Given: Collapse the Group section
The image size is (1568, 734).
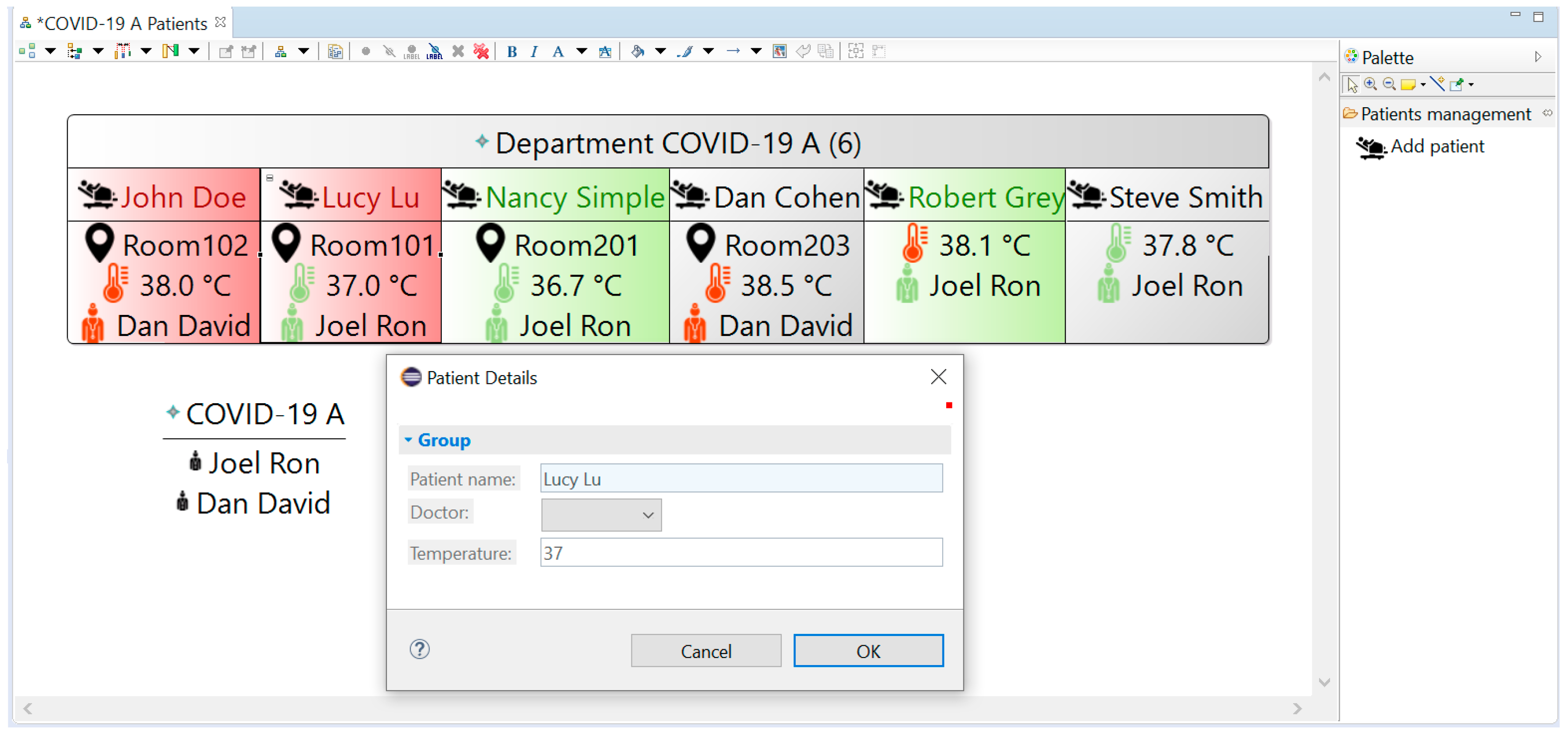Looking at the screenshot, I should (408, 439).
